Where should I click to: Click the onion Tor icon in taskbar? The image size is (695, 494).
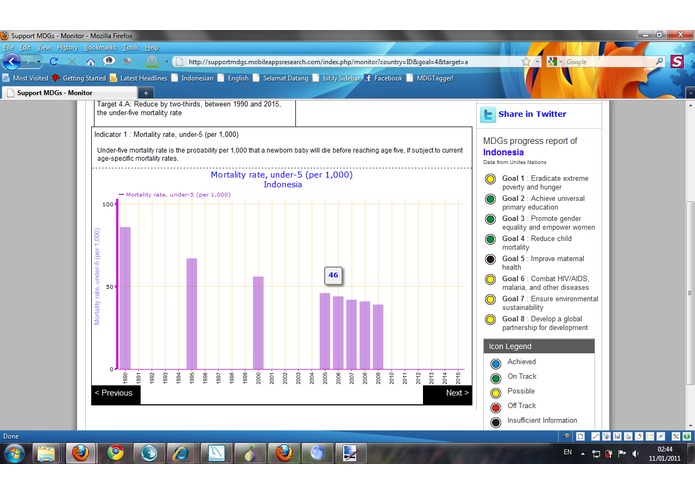click(x=250, y=453)
